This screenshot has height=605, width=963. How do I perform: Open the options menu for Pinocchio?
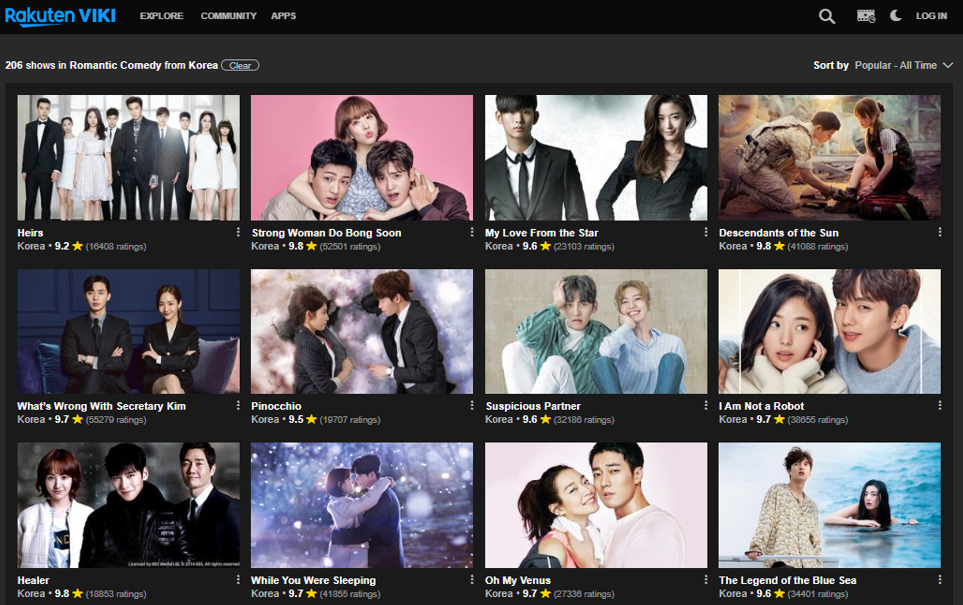click(x=471, y=405)
